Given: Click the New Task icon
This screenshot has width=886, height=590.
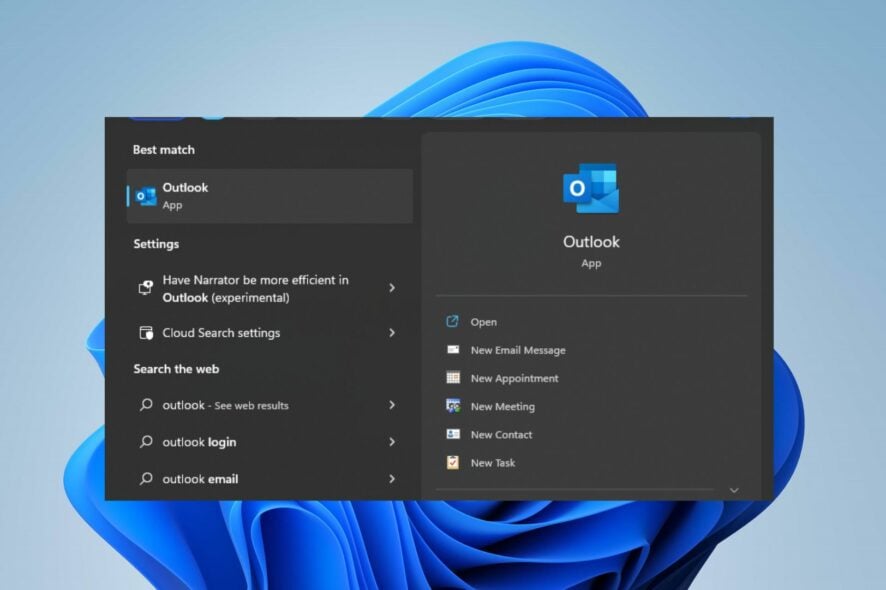Looking at the screenshot, I should coord(452,462).
